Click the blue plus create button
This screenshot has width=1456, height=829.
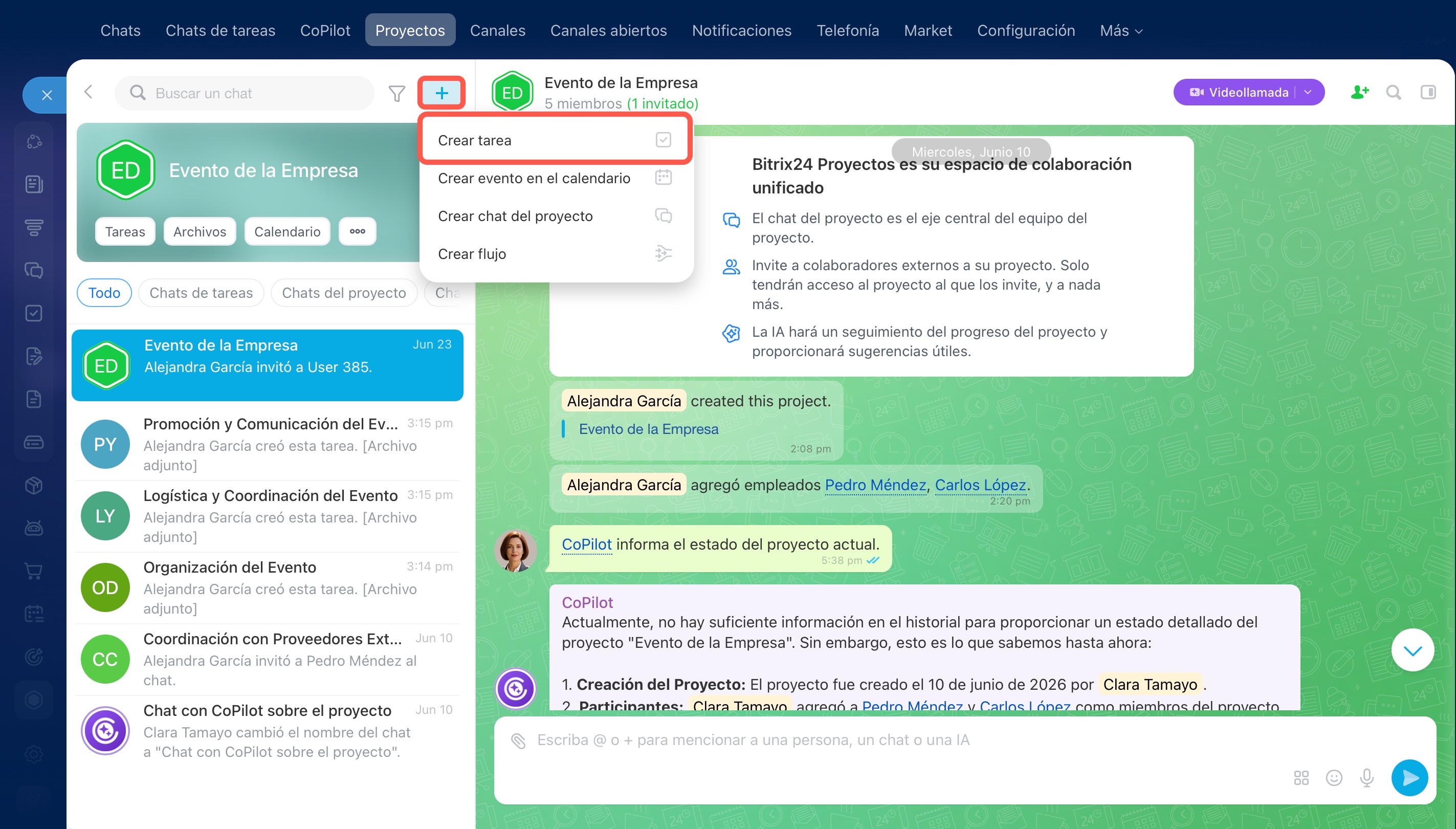pos(442,93)
